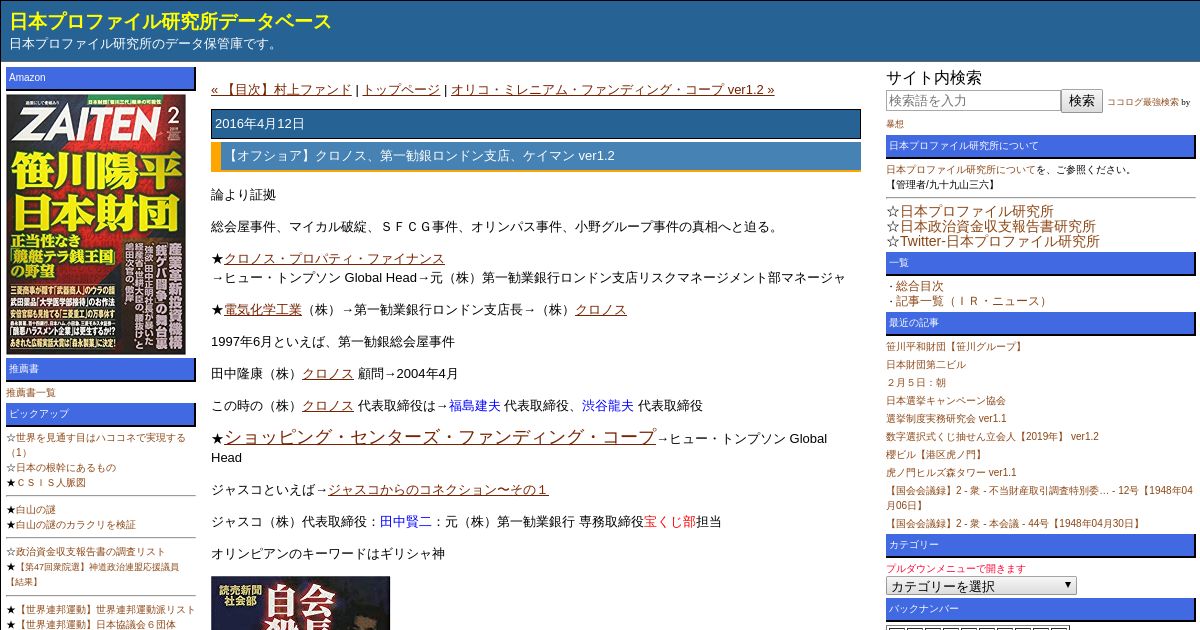The width and height of the screenshot is (1200, 630).
Task: Open ☆世界を見通す目はハコユネで実現する link
Action: pos(96,444)
